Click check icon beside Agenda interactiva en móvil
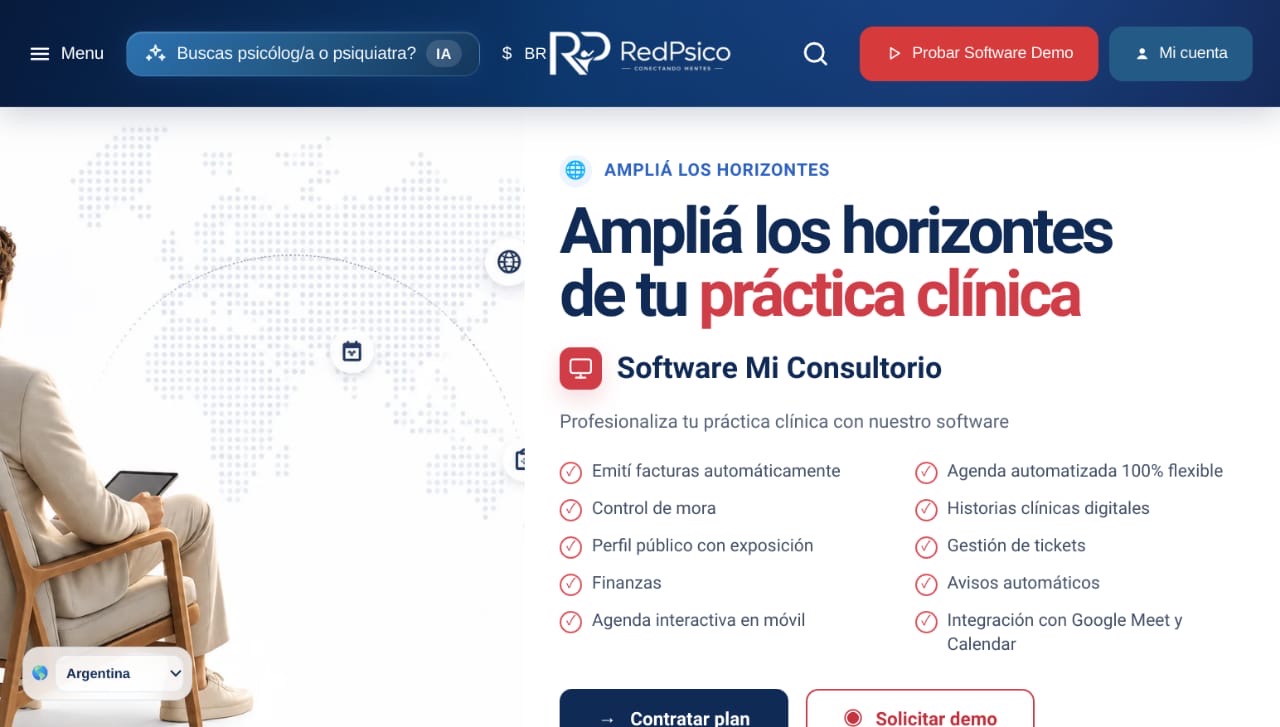Viewport: 1280px width, 727px height. tap(571, 621)
